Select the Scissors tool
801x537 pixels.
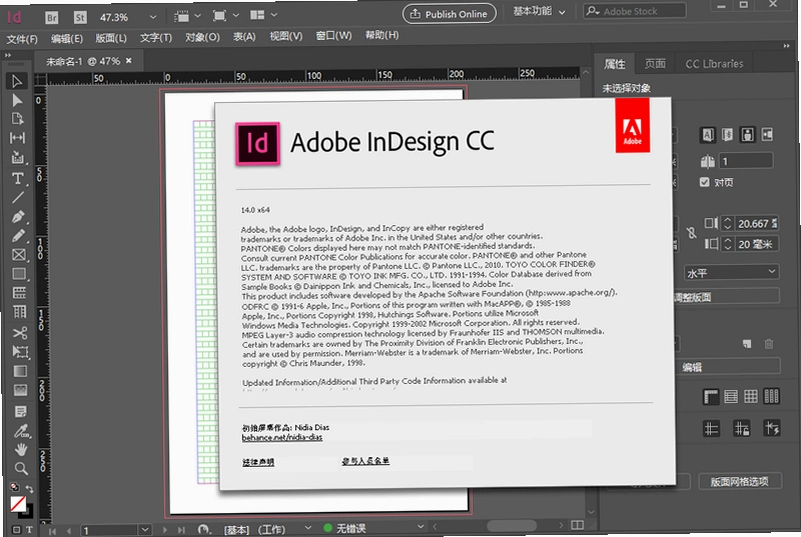click(20, 333)
